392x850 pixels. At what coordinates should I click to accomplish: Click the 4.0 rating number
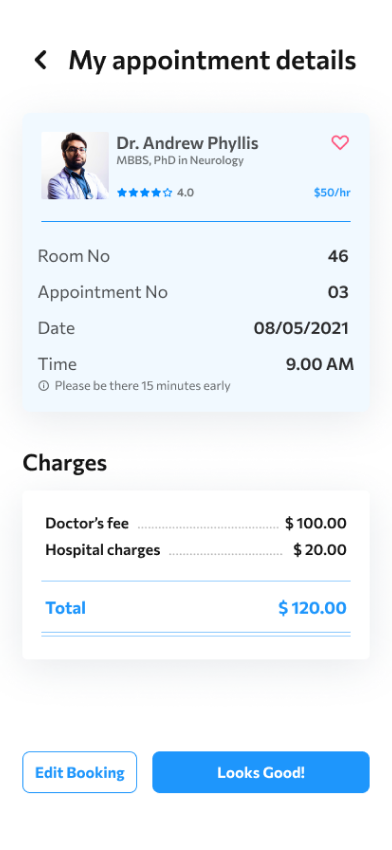(x=185, y=192)
